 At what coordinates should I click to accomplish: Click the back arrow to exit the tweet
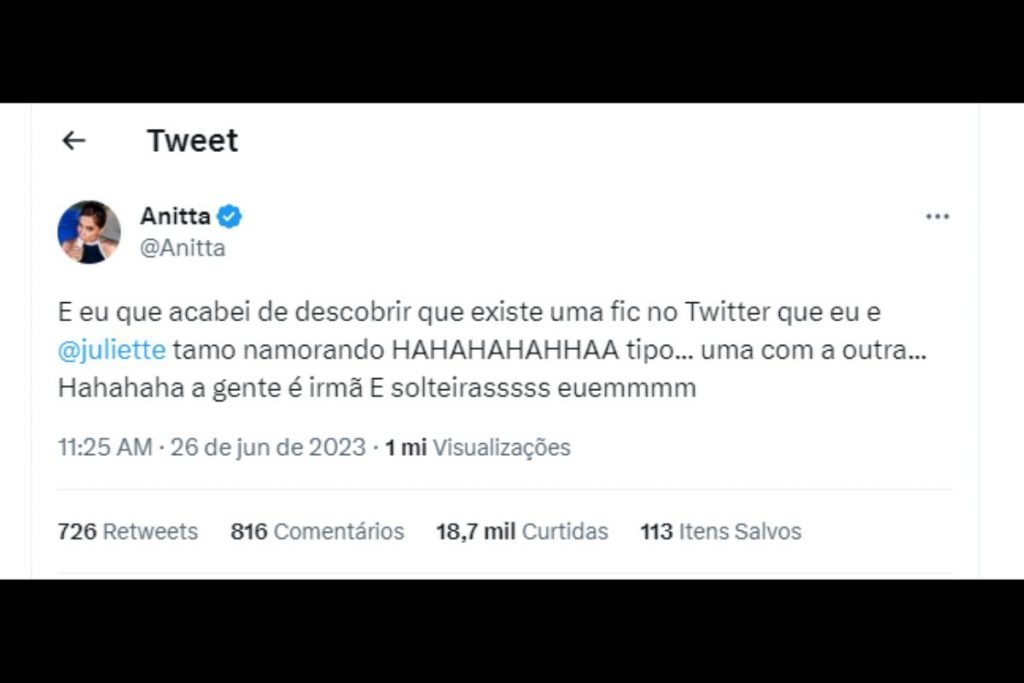click(73, 140)
